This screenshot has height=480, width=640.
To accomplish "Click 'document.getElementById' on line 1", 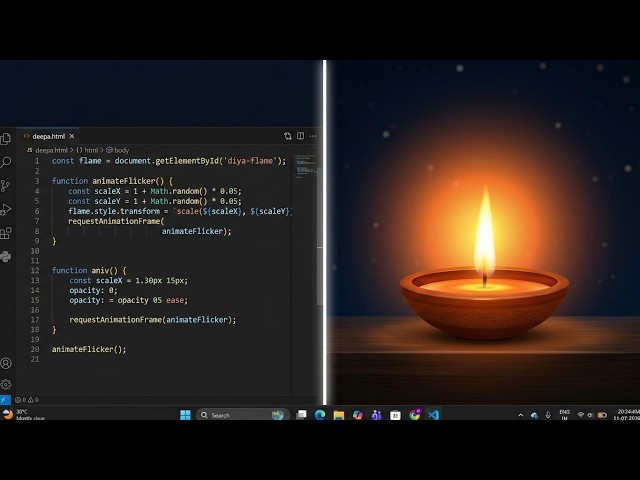I will coord(167,161).
